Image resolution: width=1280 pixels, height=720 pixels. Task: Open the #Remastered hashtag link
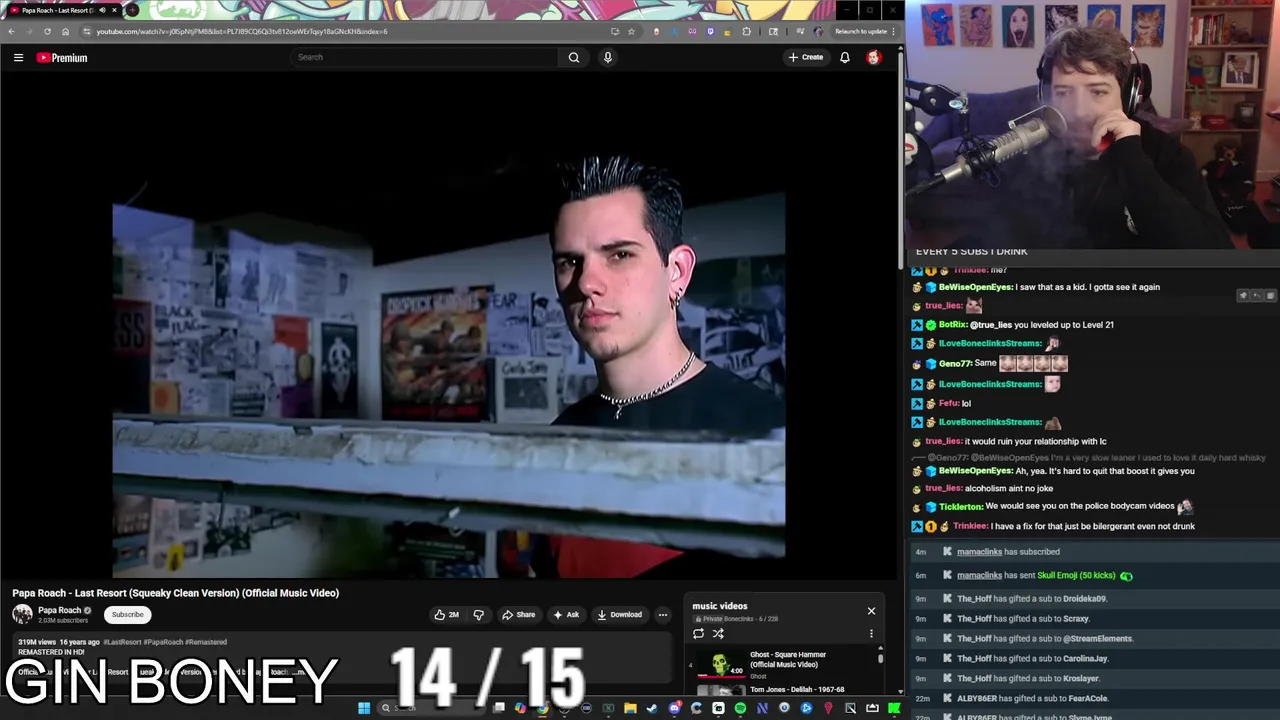coord(207,642)
